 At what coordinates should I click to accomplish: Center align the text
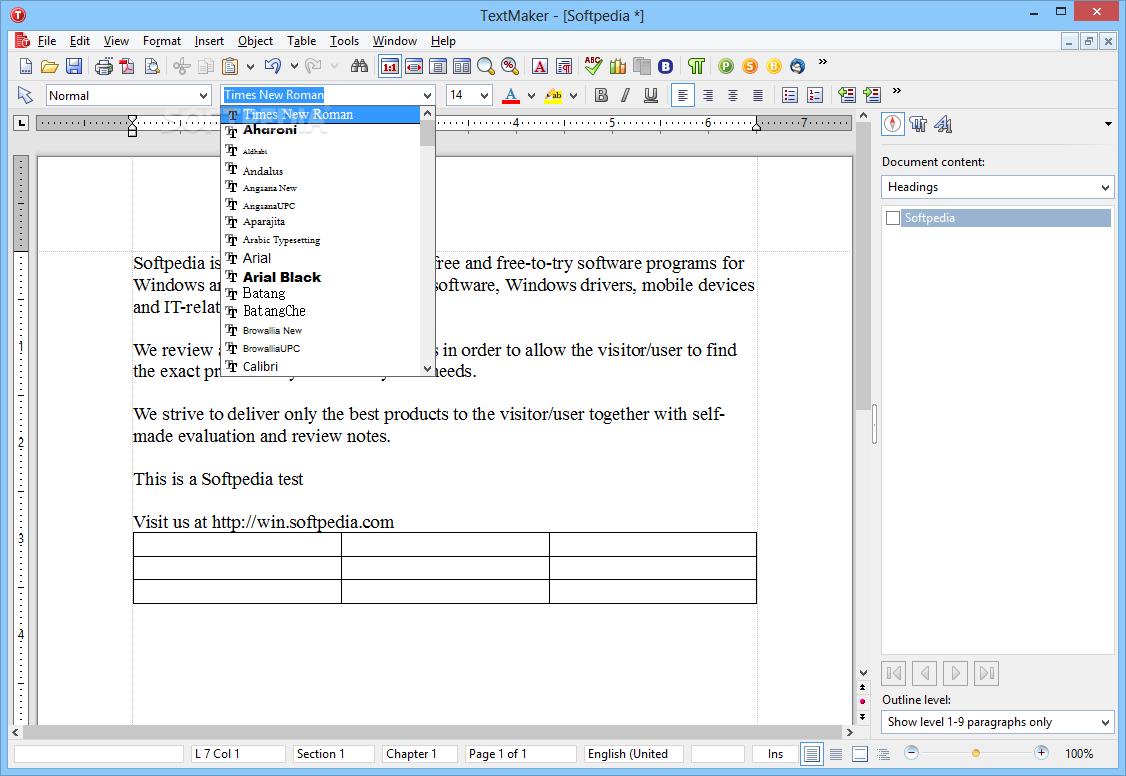click(733, 95)
